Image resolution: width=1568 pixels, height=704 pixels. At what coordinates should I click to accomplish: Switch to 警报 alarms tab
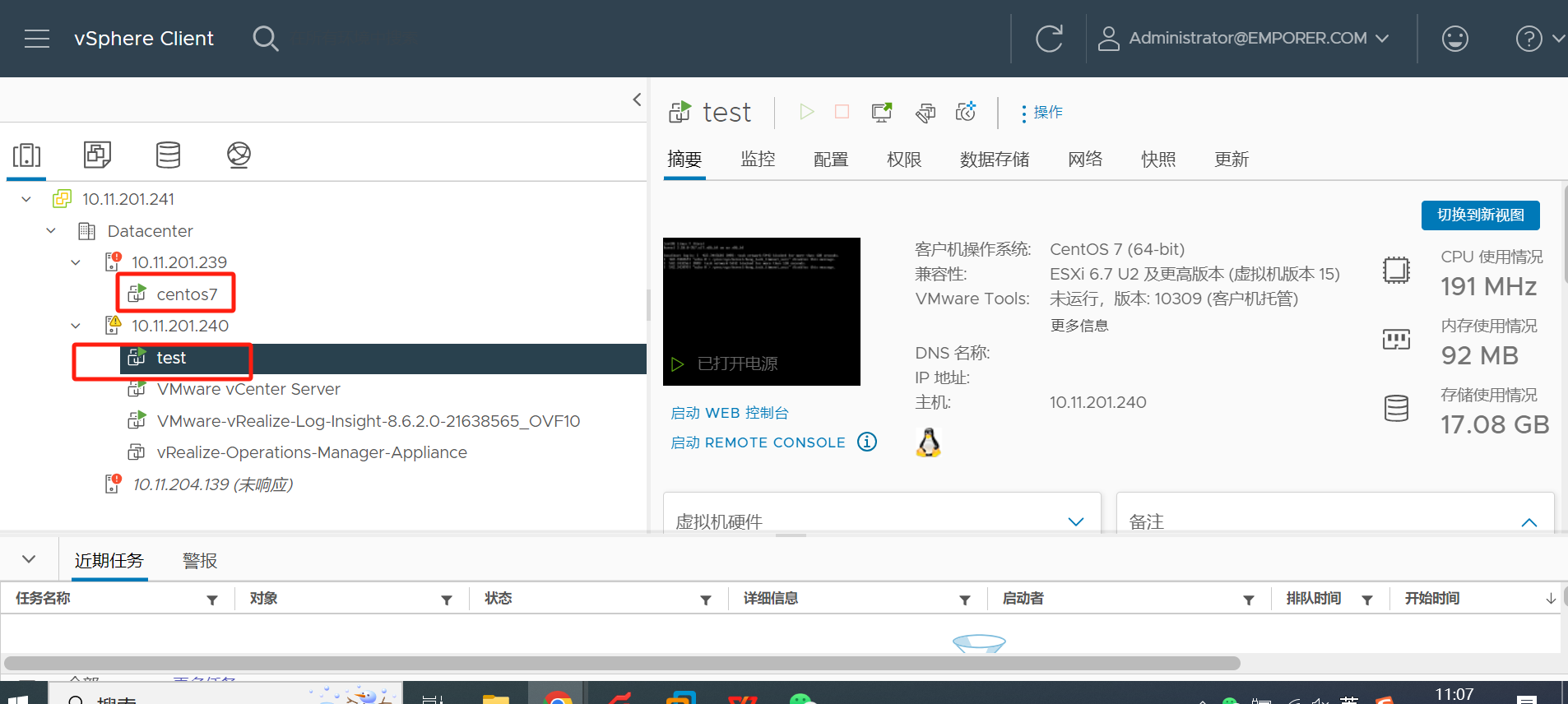(200, 561)
